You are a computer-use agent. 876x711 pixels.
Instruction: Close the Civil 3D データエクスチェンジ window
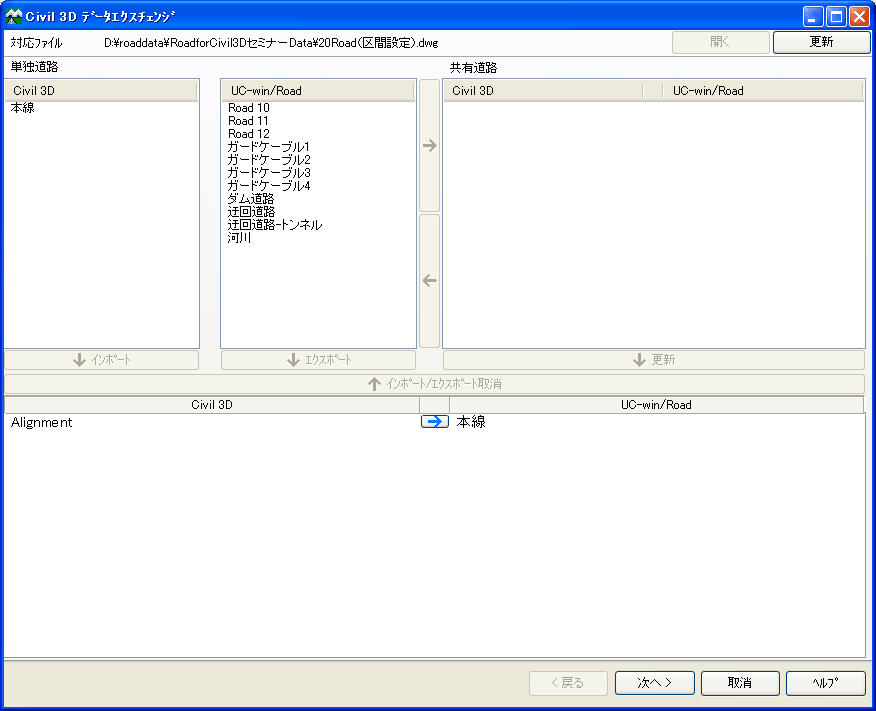[x=859, y=17]
